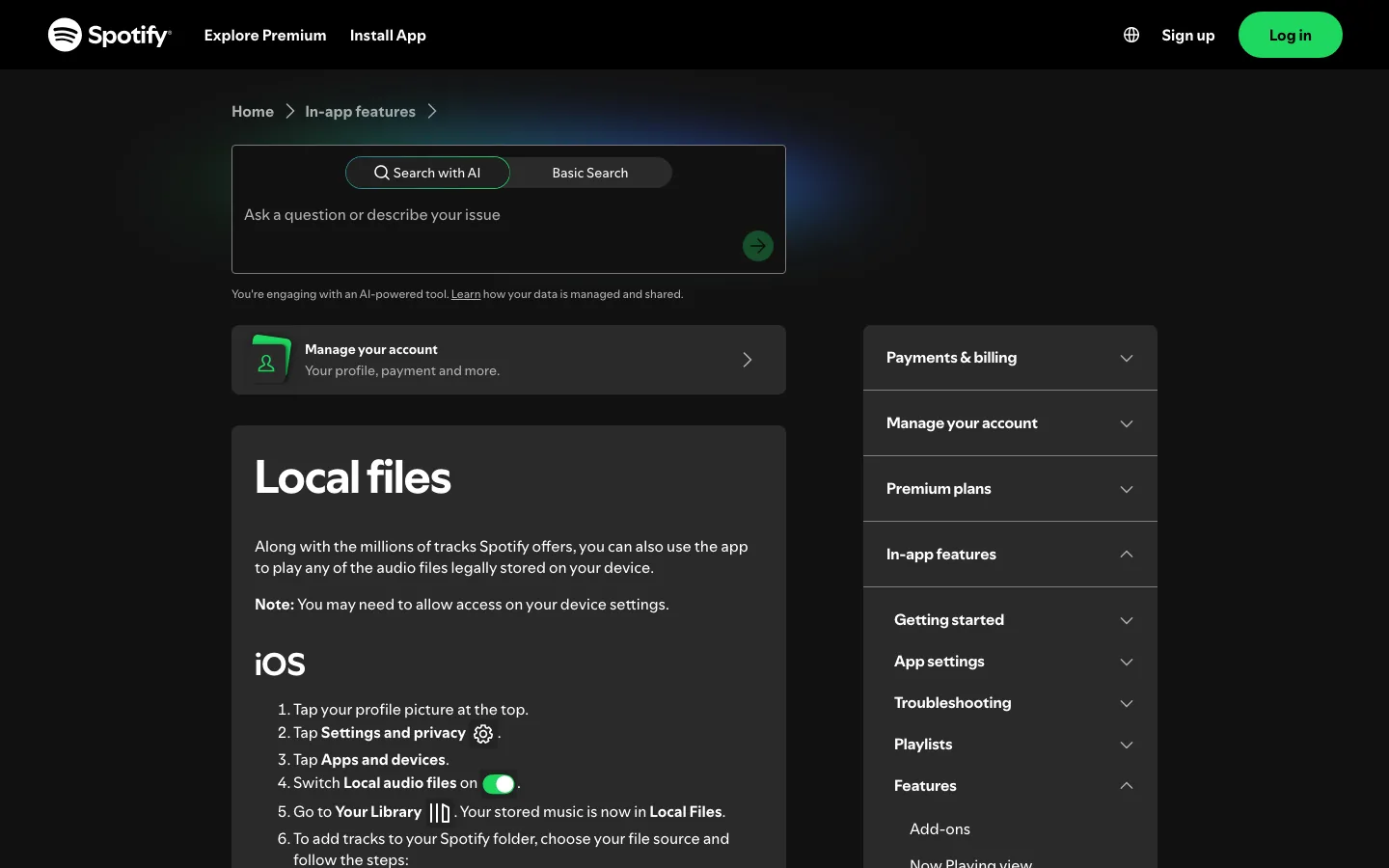Click the chevron after In-app features breadcrumb
This screenshot has height=868, width=1389.
(x=432, y=112)
